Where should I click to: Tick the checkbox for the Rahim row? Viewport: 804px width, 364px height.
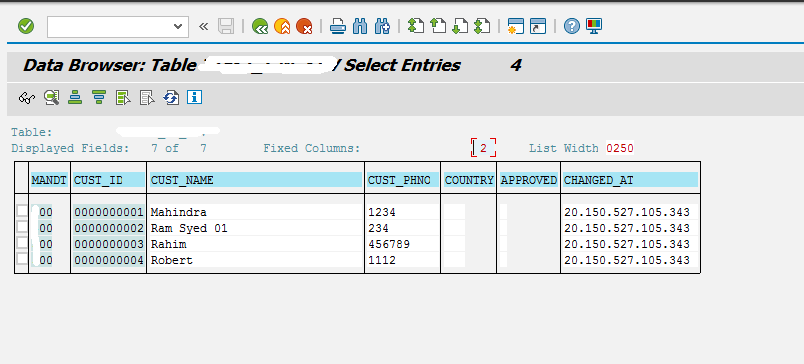click(22, 243)
